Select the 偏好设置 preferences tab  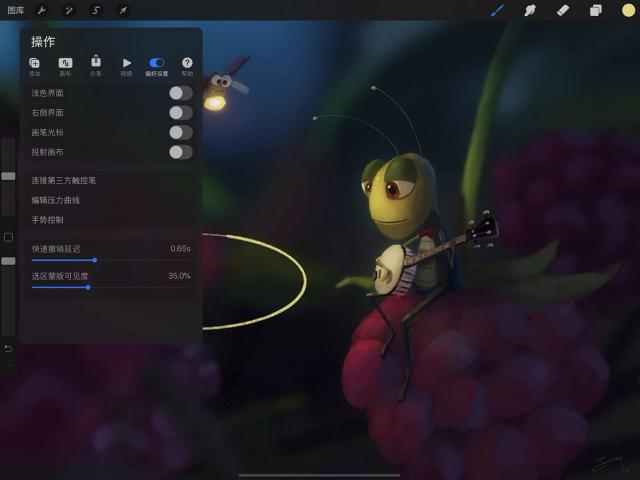157,67
